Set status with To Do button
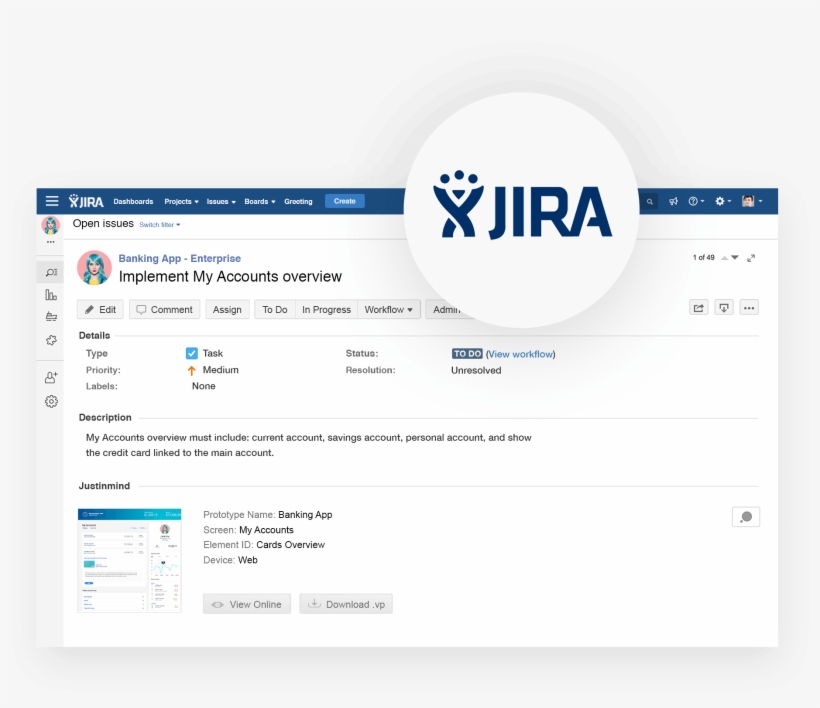Viewport: 820px width, 708px height. pos(275,310)
